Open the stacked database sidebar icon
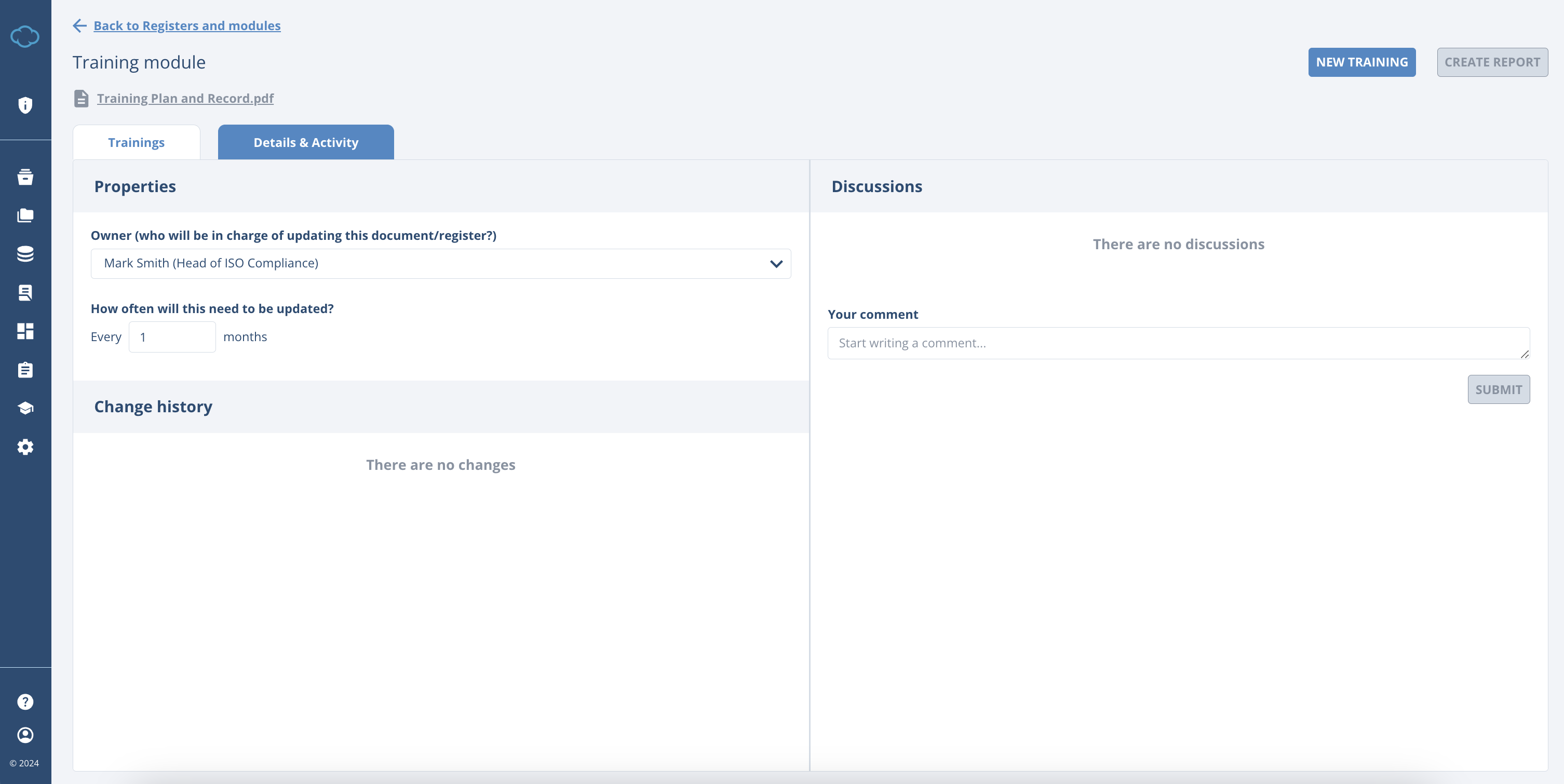The width and height of the screenshot is (1564, 784). click(25, 254)
